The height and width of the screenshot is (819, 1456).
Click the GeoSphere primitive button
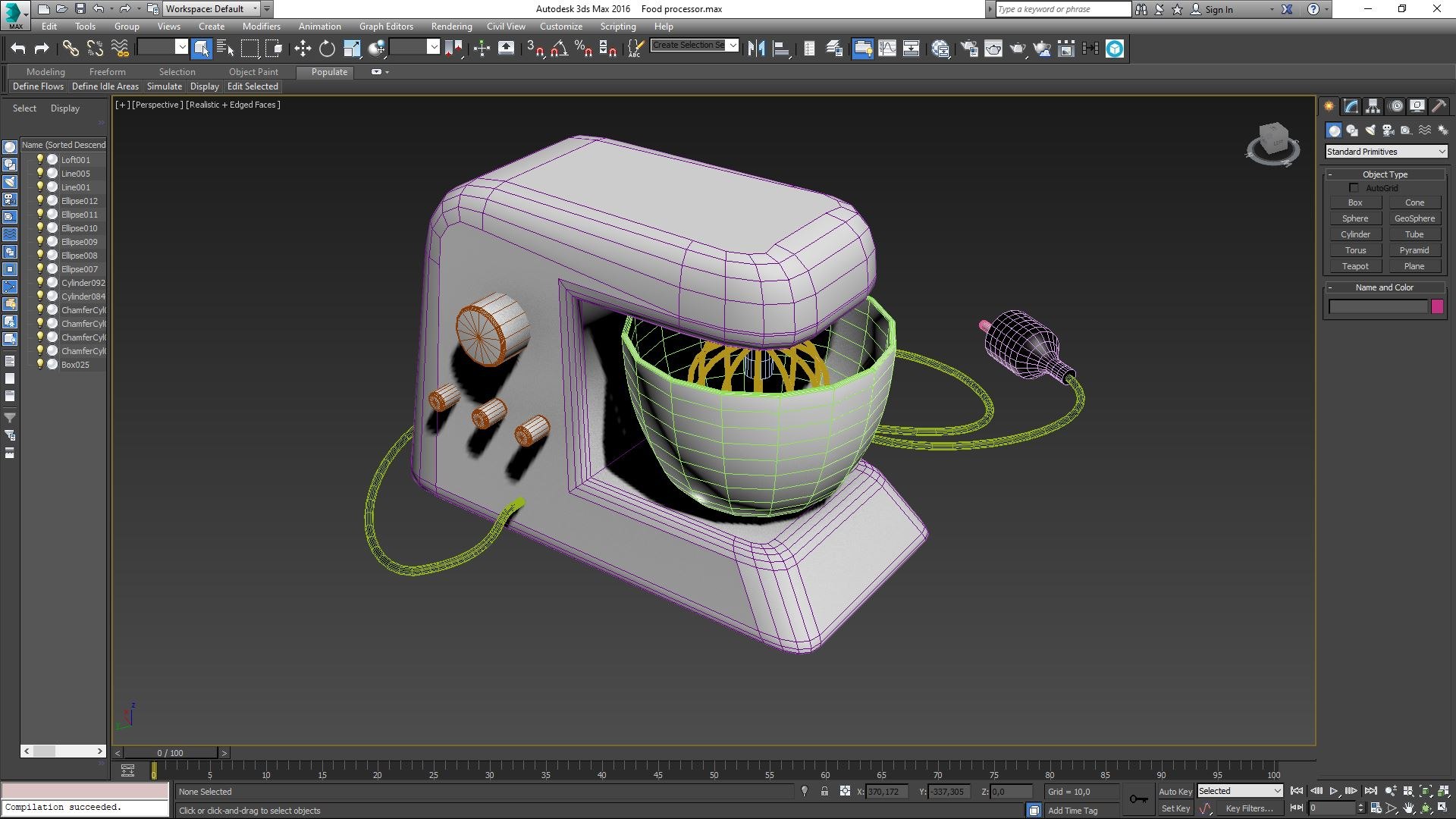(x=1414, y=218)
